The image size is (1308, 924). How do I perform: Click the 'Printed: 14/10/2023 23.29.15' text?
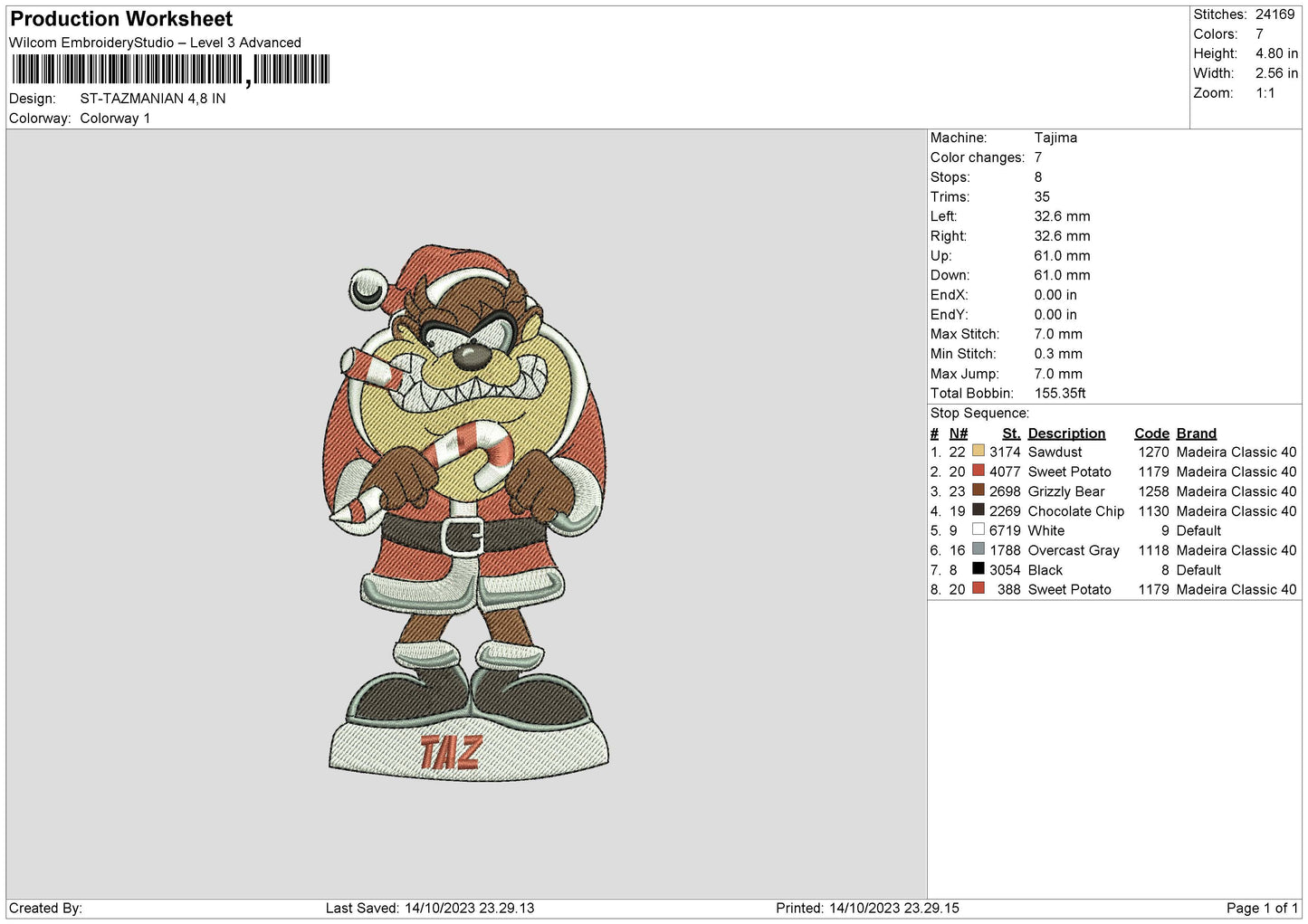[x=867, y=908]
